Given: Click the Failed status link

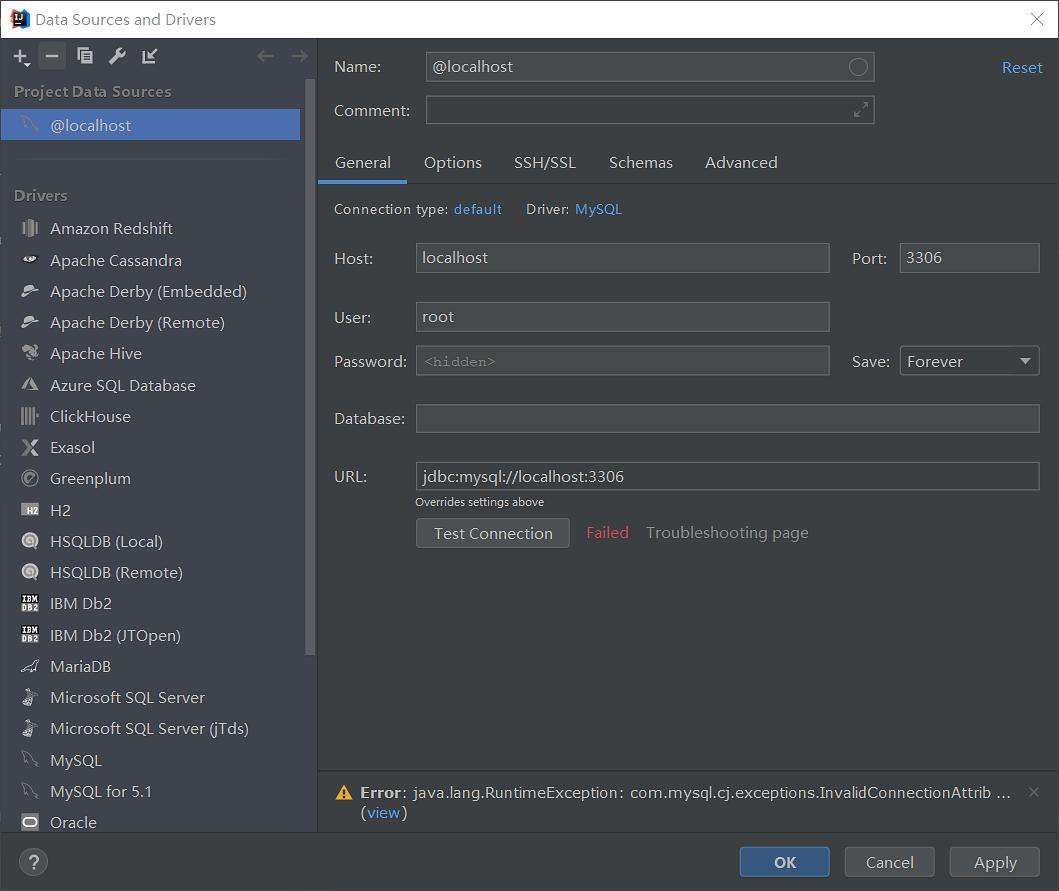Looking at the screenshot, I should tap(607, 533).
